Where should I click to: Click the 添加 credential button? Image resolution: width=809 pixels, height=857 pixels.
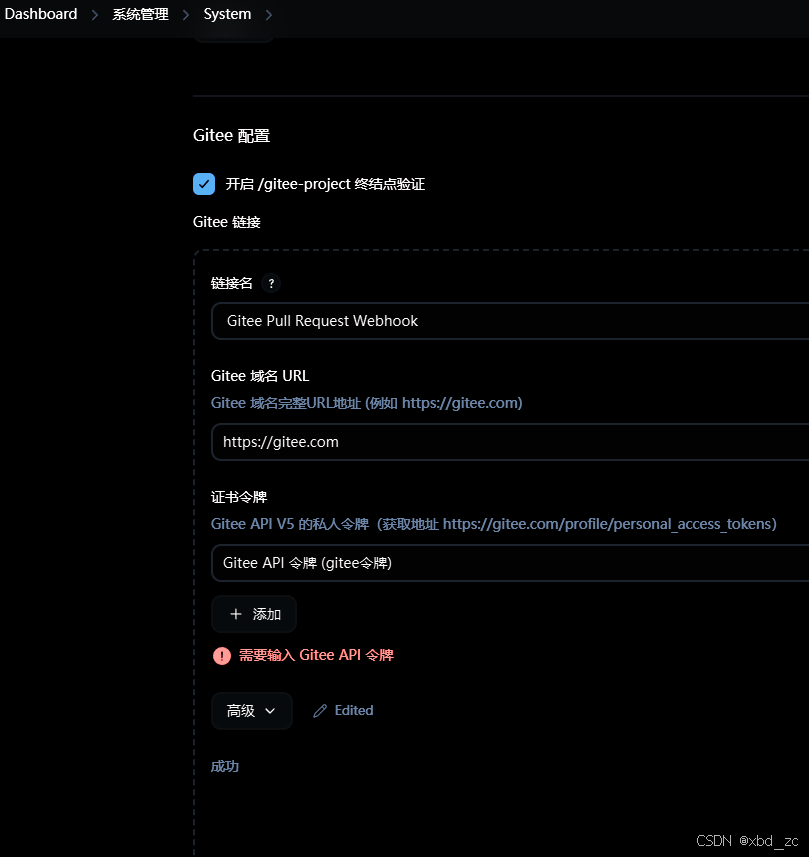(254, 614)
